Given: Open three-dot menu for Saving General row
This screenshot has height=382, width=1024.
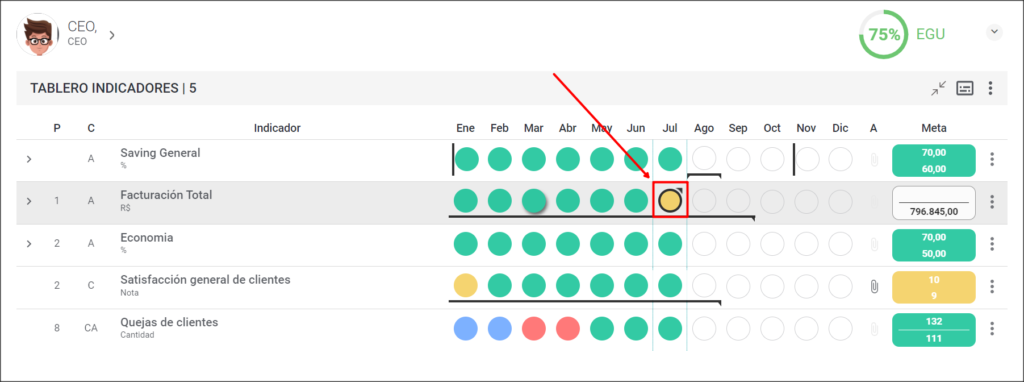Looking at the screenshot, I should 992,159.
